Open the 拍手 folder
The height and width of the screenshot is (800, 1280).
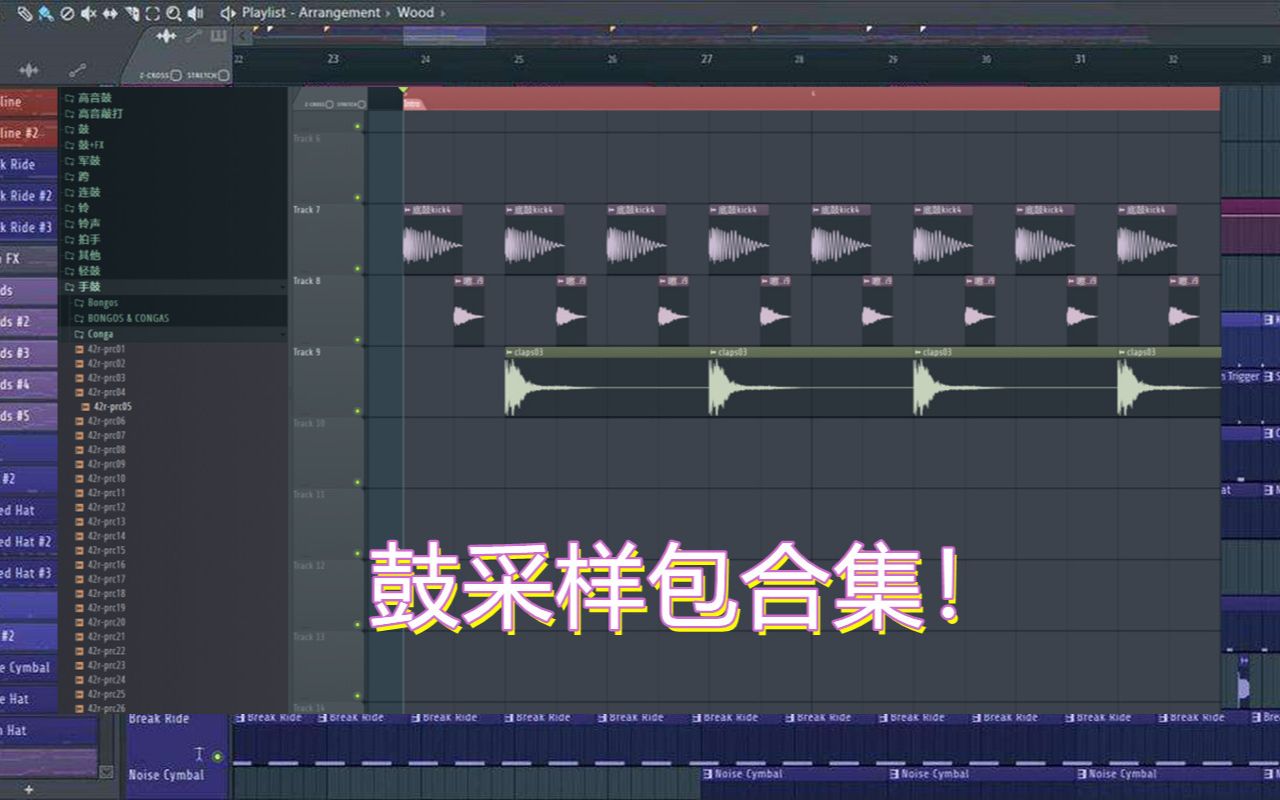click(x=83, y=239)
